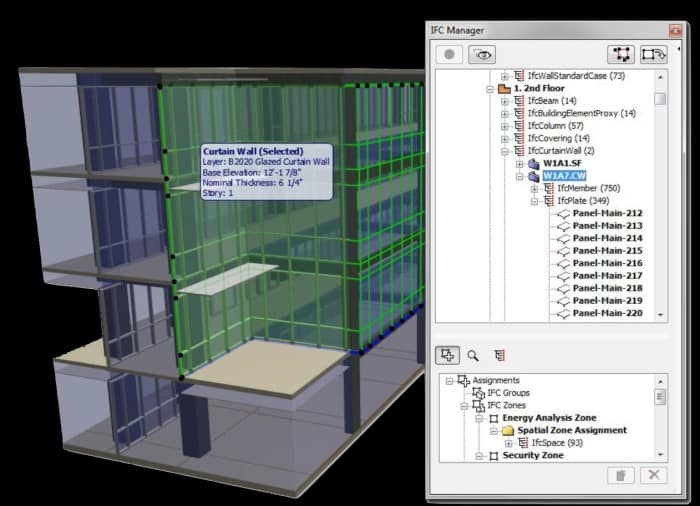Collapse the Spatial Zone Assignment node
Image resolution: width=700 pixels, height=506 pixels.
click(493, 431)
